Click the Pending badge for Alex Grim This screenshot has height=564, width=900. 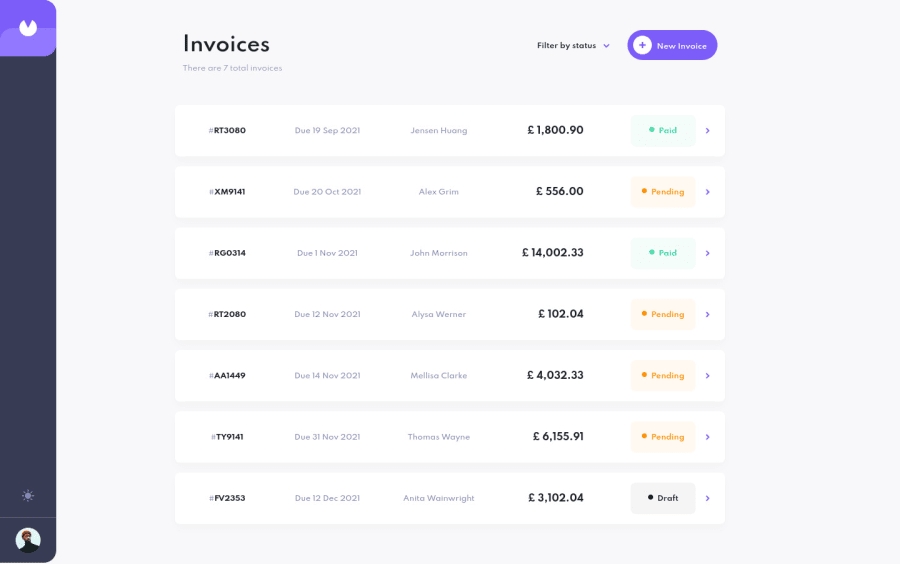pos(663,192)
